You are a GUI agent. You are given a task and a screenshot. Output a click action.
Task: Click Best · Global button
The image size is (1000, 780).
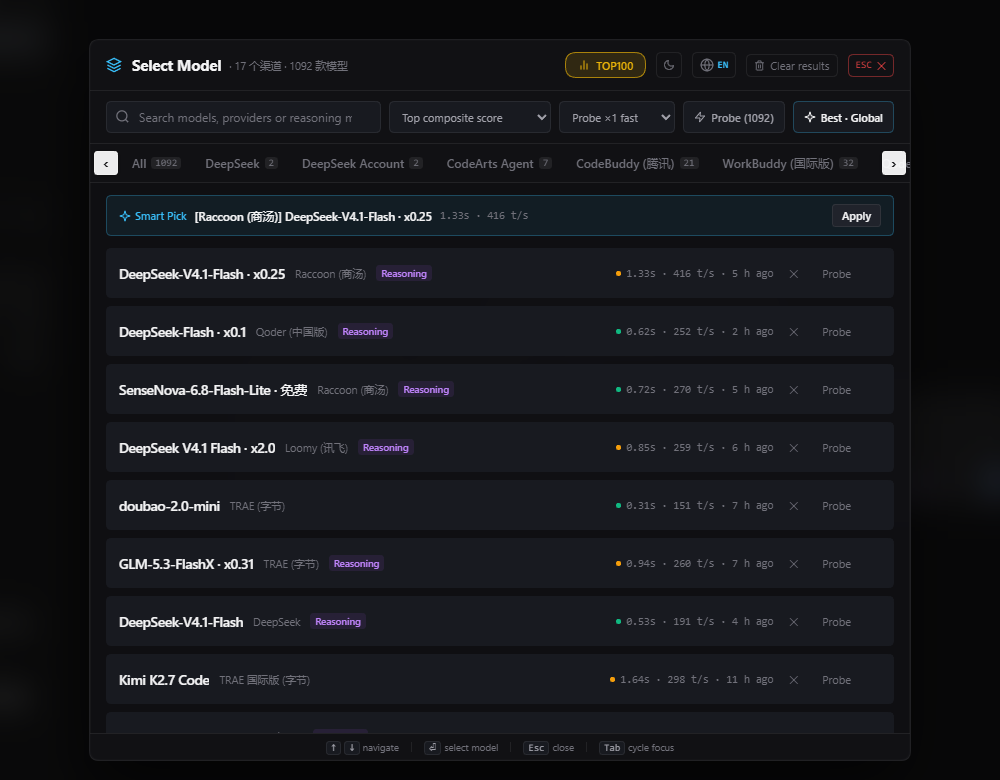(x=843, y=117)
